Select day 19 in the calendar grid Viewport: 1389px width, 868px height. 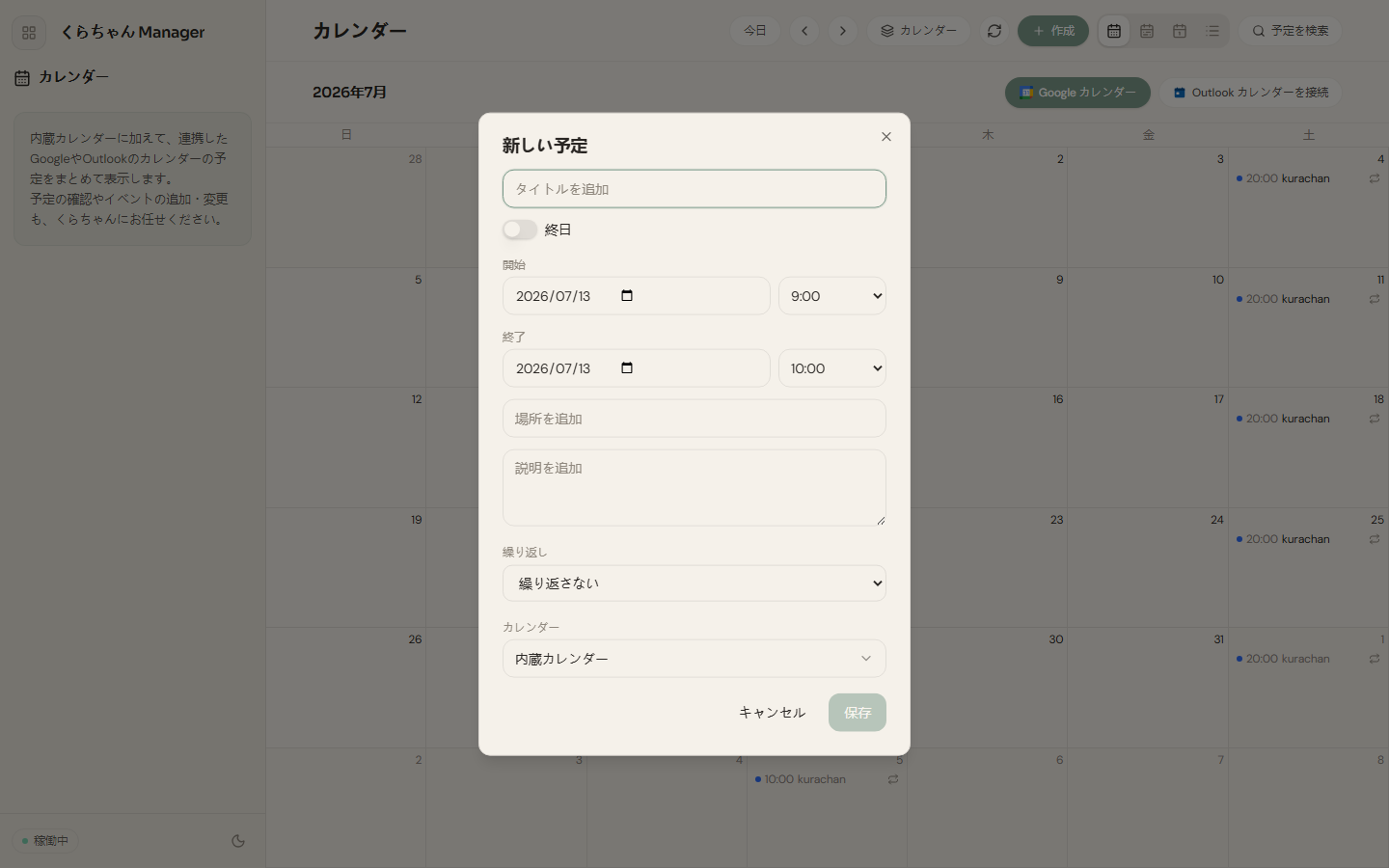[416, 520]
